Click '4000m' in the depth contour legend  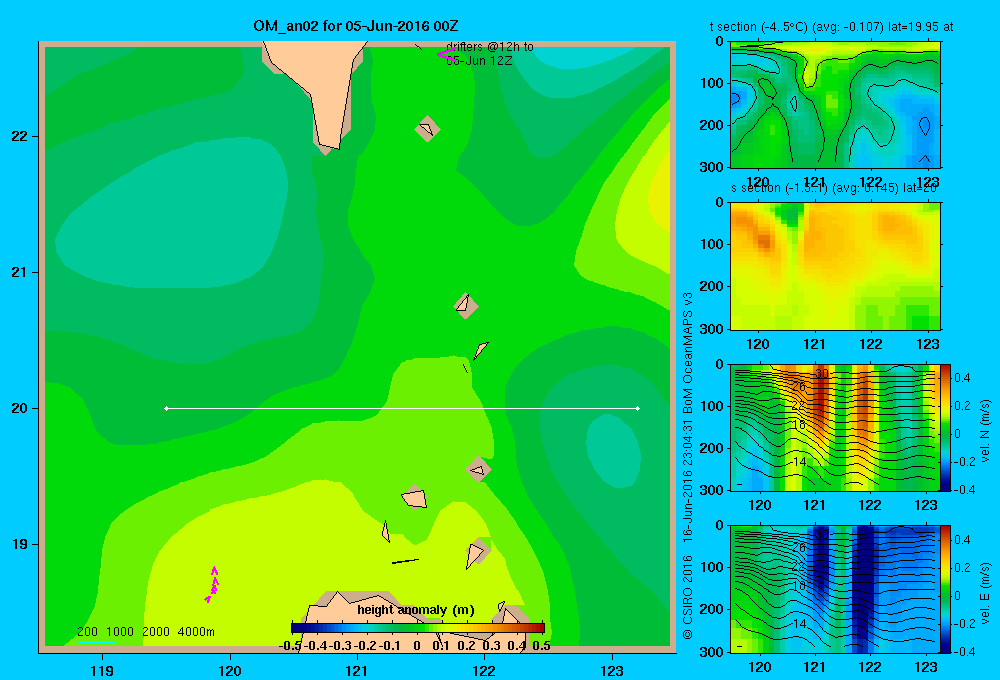point(196,632)
